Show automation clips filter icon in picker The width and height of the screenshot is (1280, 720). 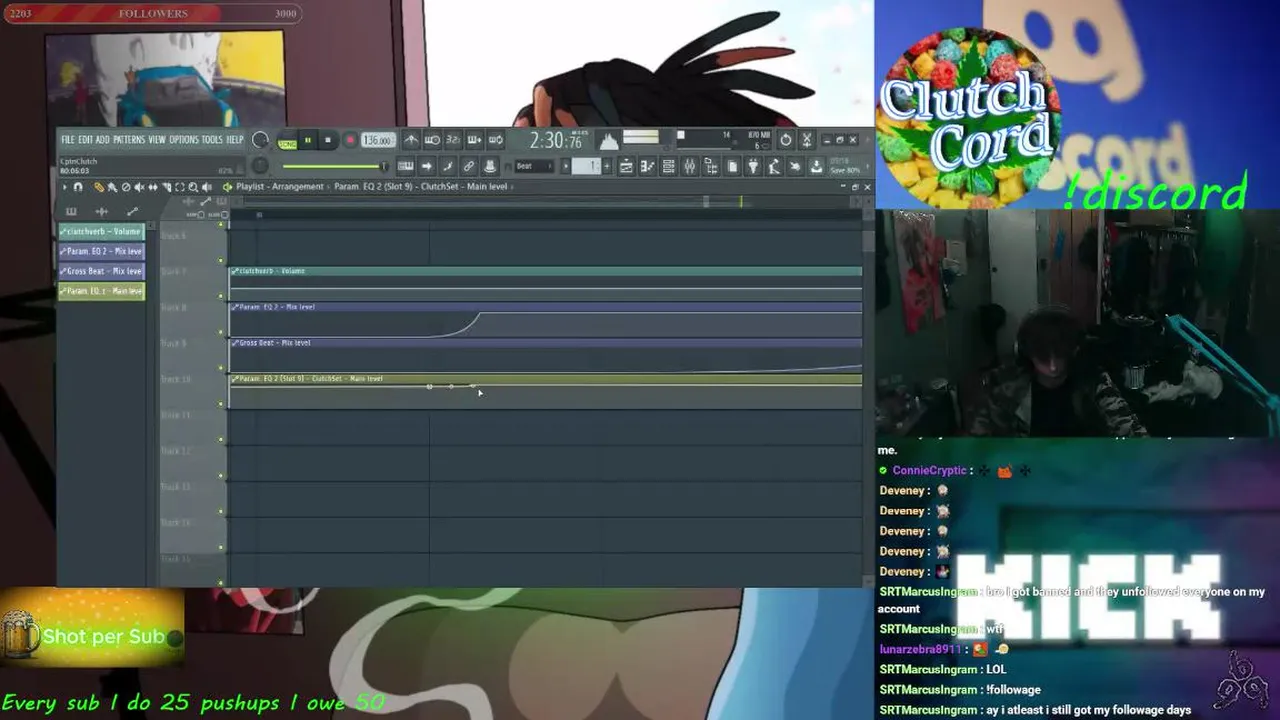coord(132,211)
